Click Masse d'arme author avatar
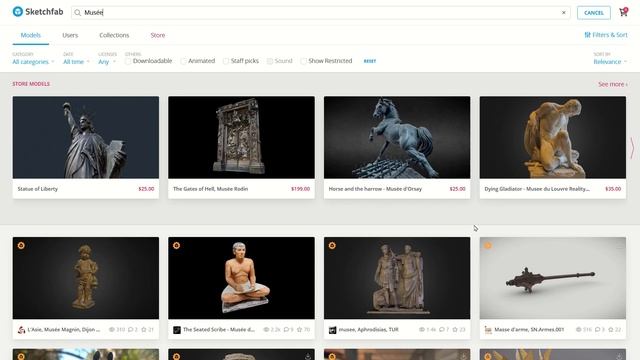The width and height of the screenshot is (640, 360). coord(488,330)
